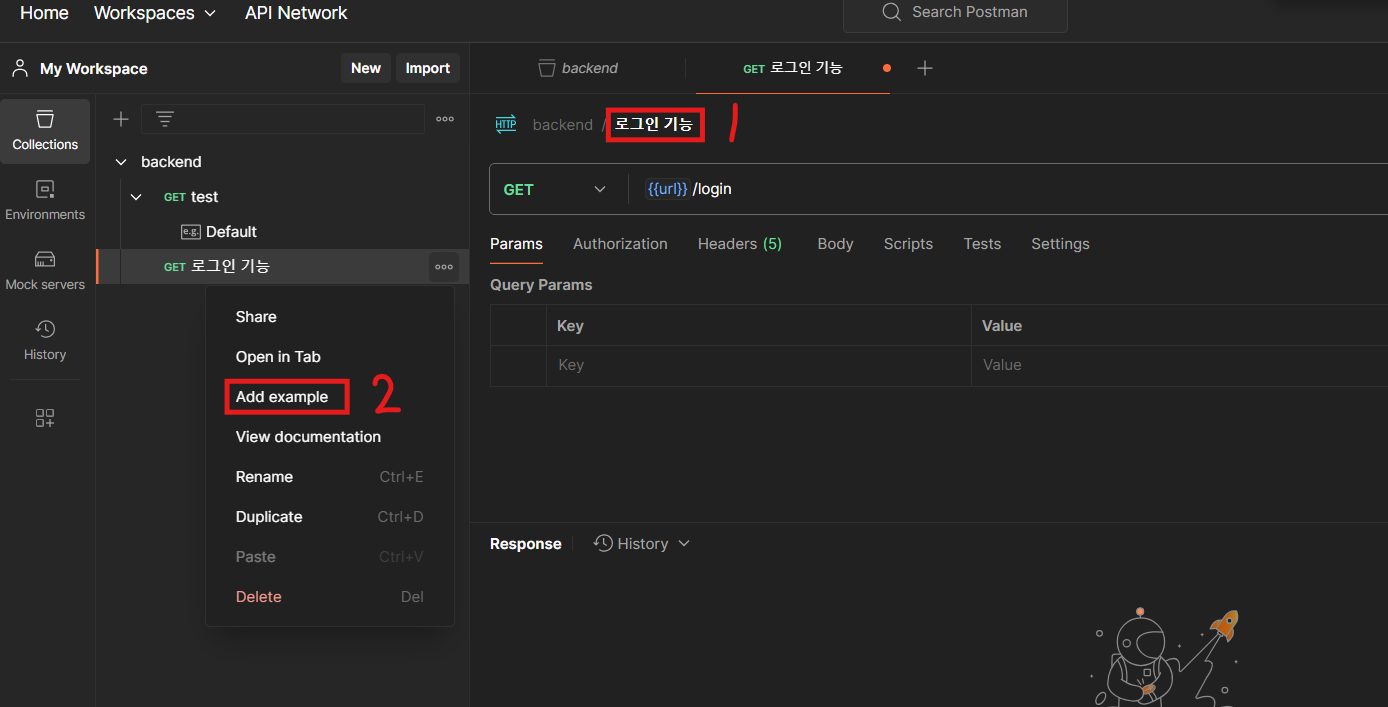This screenshot has height=707, width=1388.
Task: Switch to the Scripts tab
Action: tap(908, 244)
